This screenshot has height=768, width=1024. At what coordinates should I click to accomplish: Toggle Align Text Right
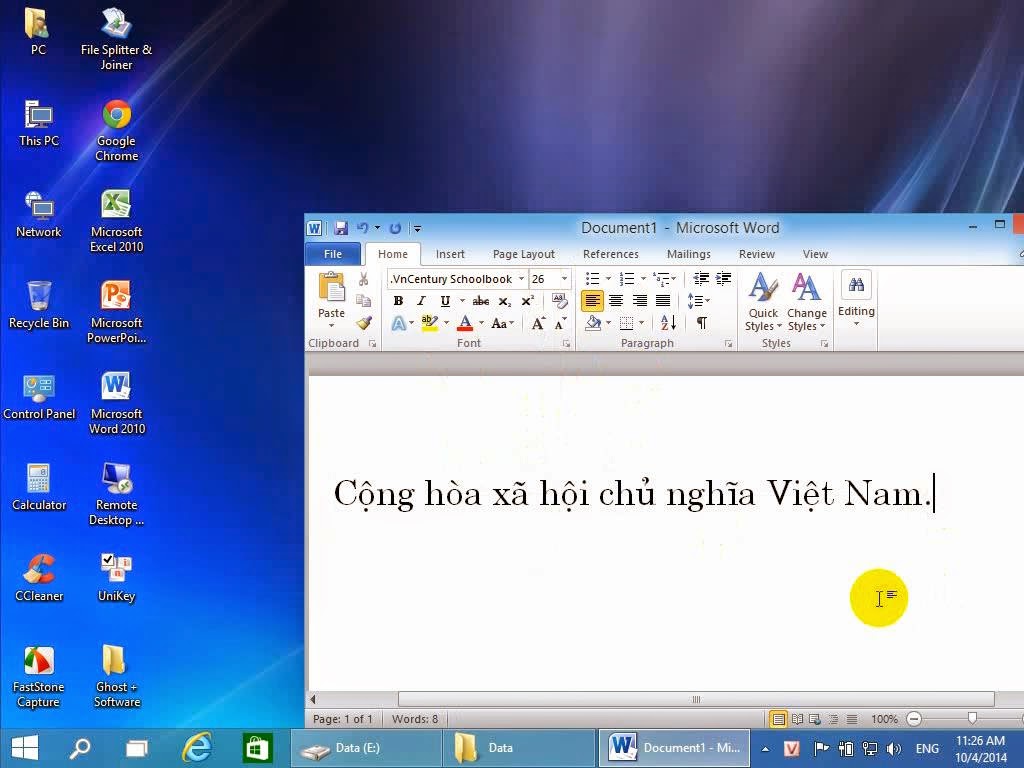pyautogui.click(x=639, y=301)
